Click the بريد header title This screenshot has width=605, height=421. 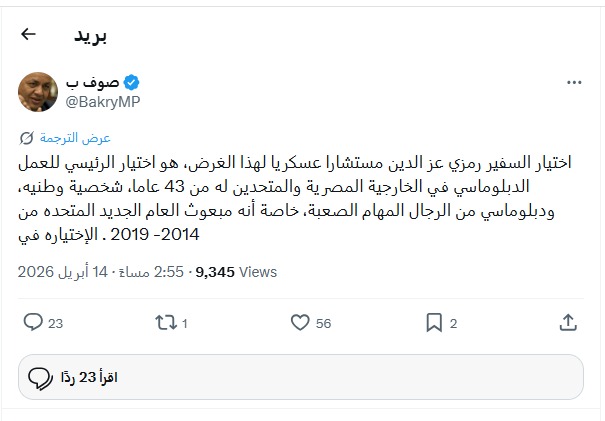tap(90, 35)
